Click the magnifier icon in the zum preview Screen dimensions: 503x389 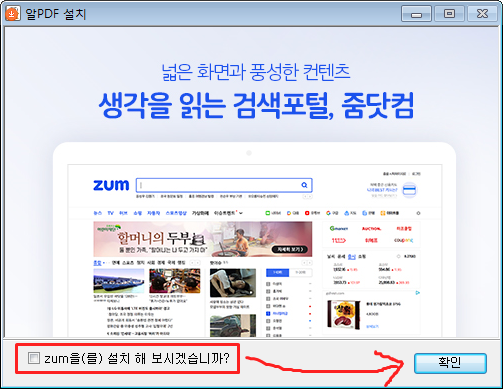tap(304, 185)
